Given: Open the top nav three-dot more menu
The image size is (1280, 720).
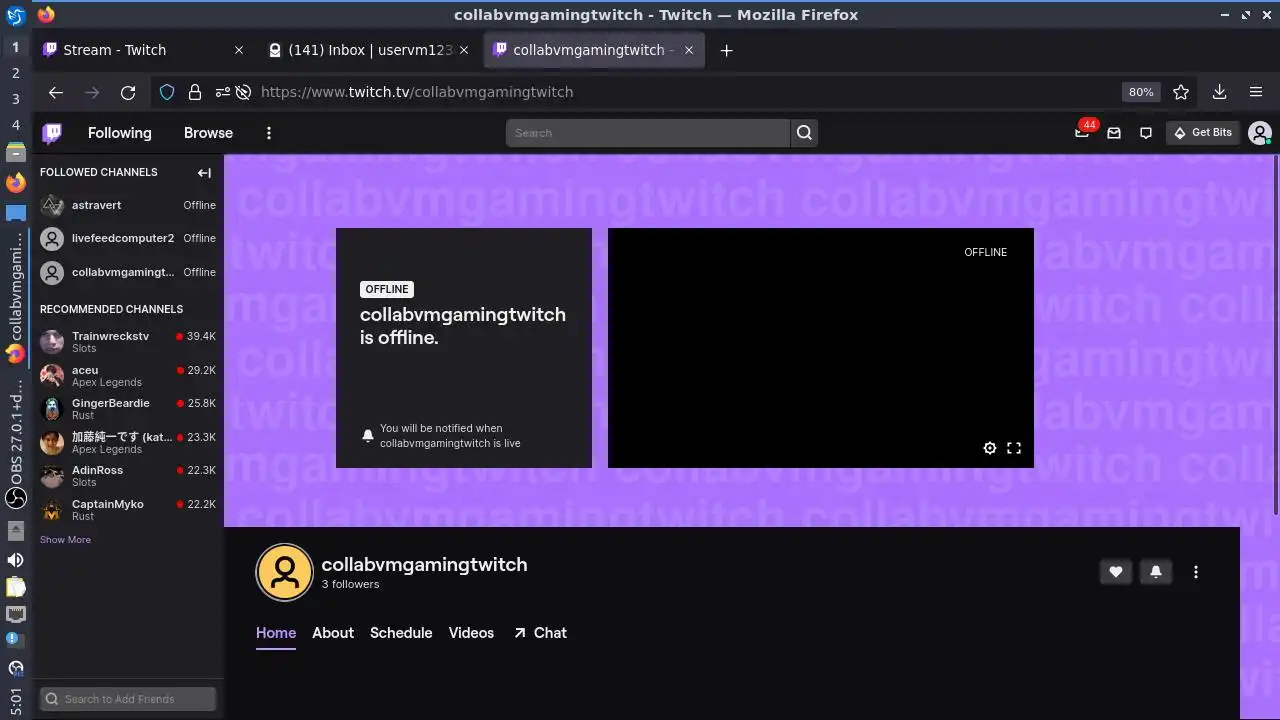Looking at the screenshot, I should click(x=269, y=133).
